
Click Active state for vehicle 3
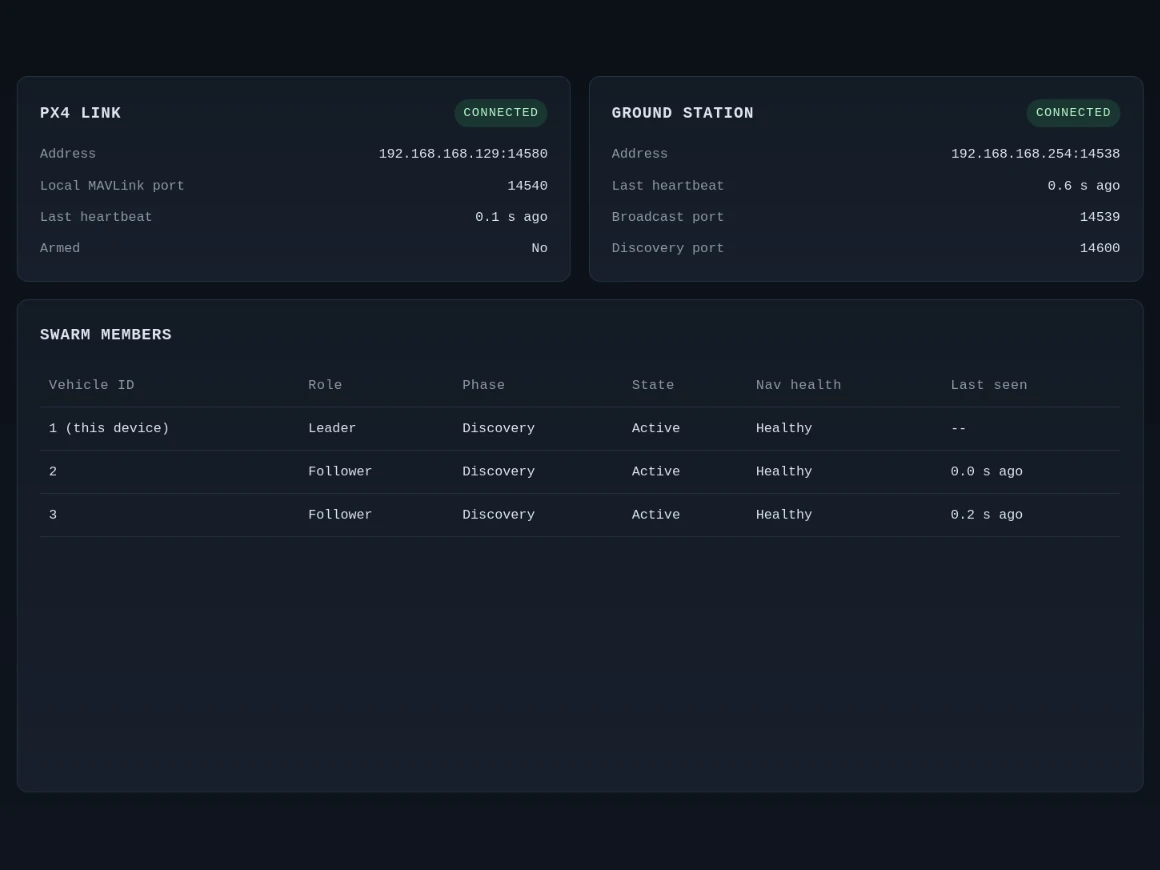click(655, 514)
